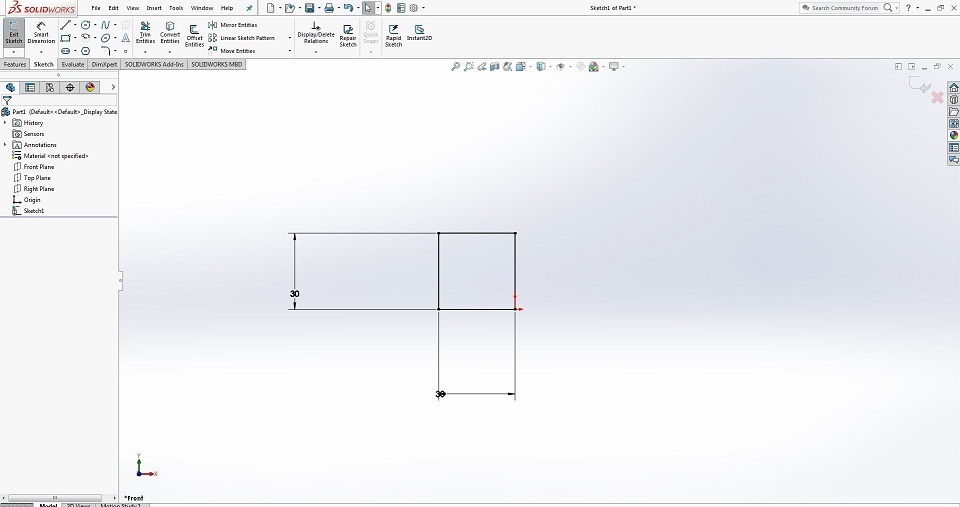Switch to the SOLIDWORKS MBD tab

pyautogui.click(x=217, y=64)
